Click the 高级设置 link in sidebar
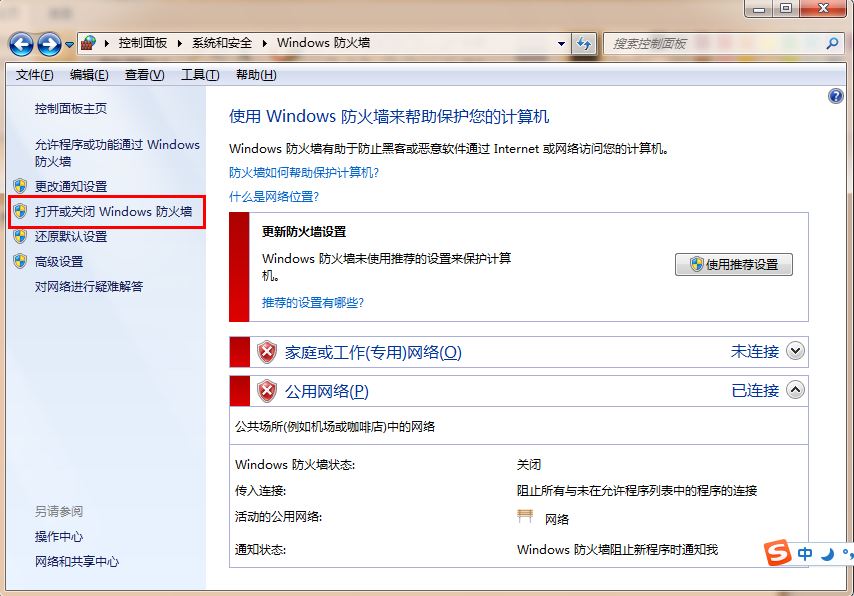The width and height of the screenshot is (854, 596). pyautogui.click(x=59, y=262)
